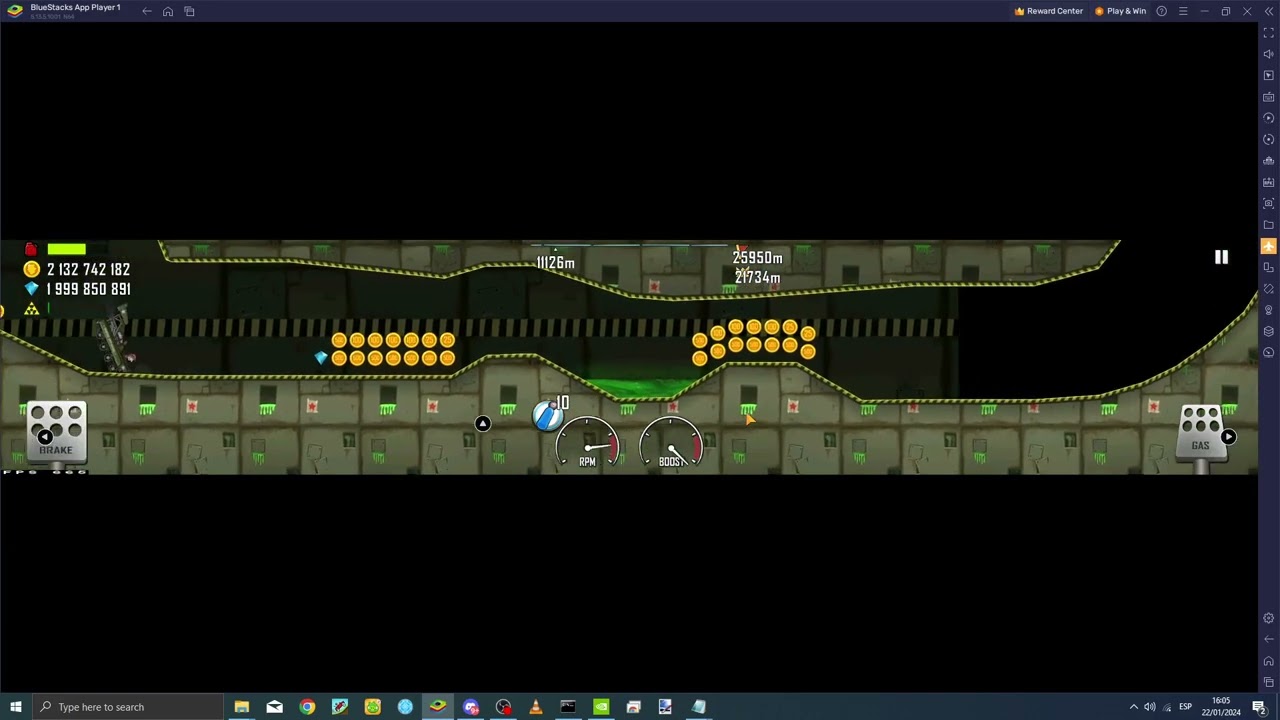Open the BlueStacks hamburger menu
Screen dimensions: 1280x720
[1183, 11]
